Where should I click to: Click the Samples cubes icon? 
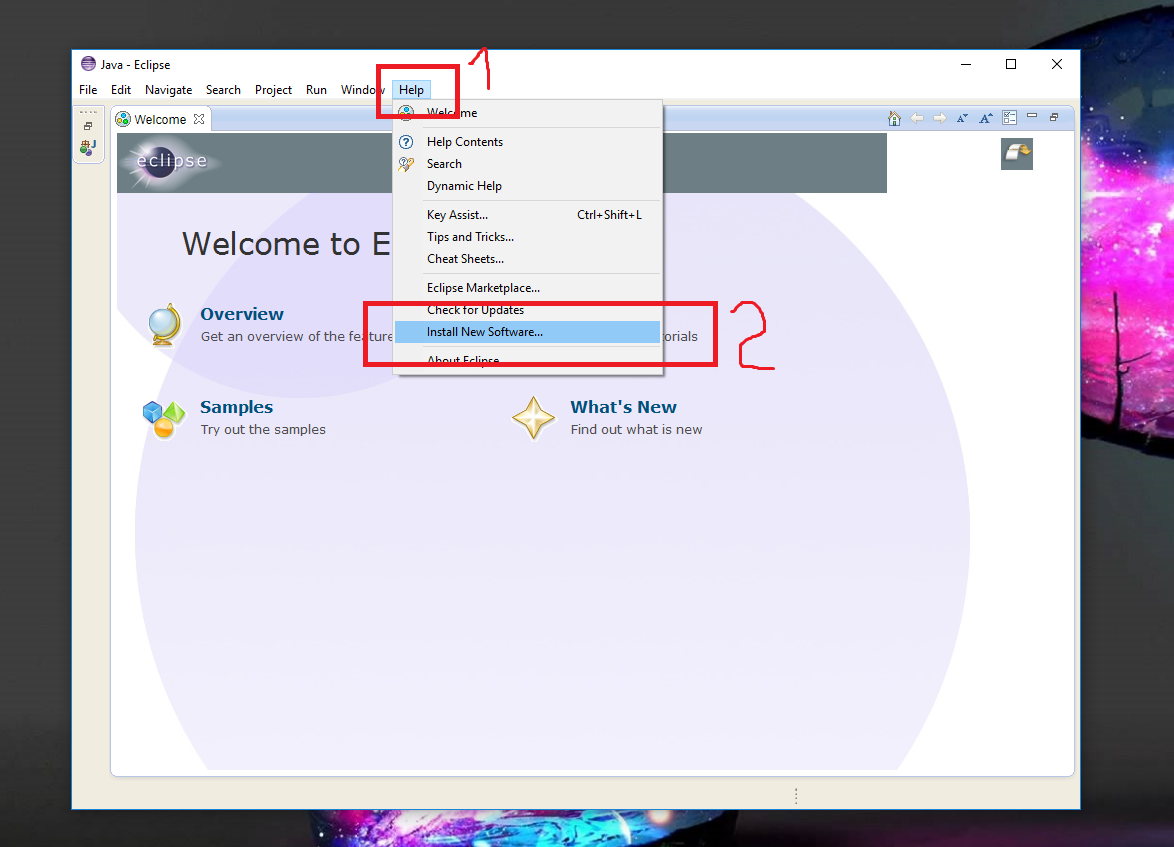(164, 418)
